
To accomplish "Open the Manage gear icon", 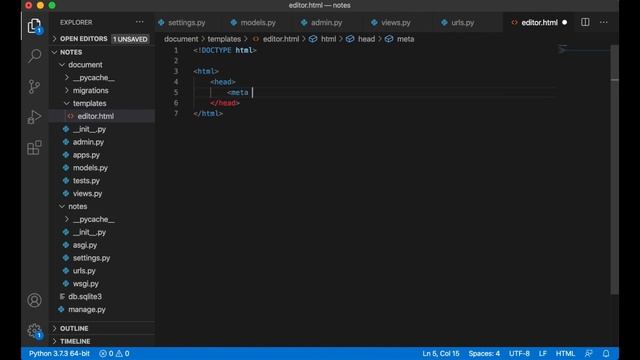I will 34,330.
